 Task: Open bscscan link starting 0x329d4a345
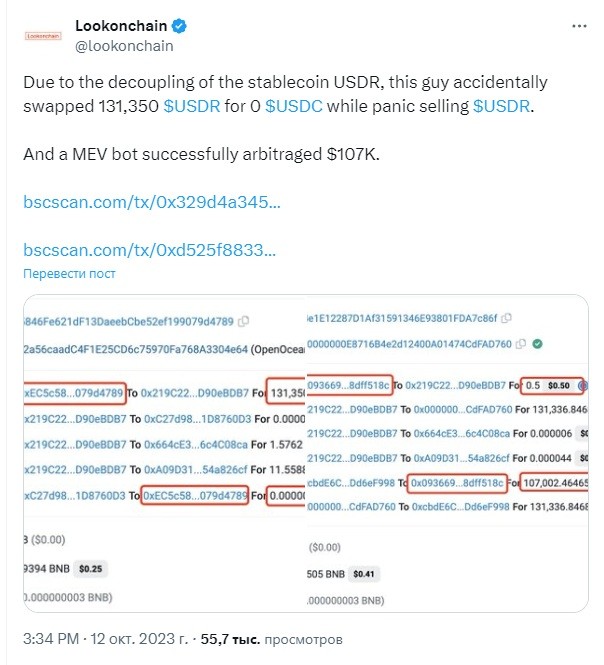tap(152, 202)
